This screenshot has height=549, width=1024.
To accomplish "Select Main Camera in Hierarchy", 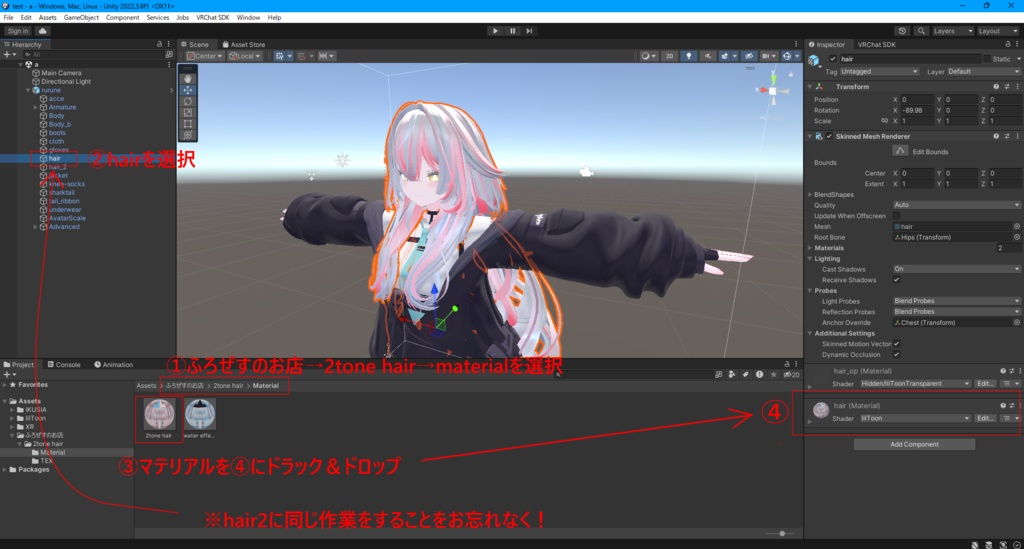I will click(61, 73).
